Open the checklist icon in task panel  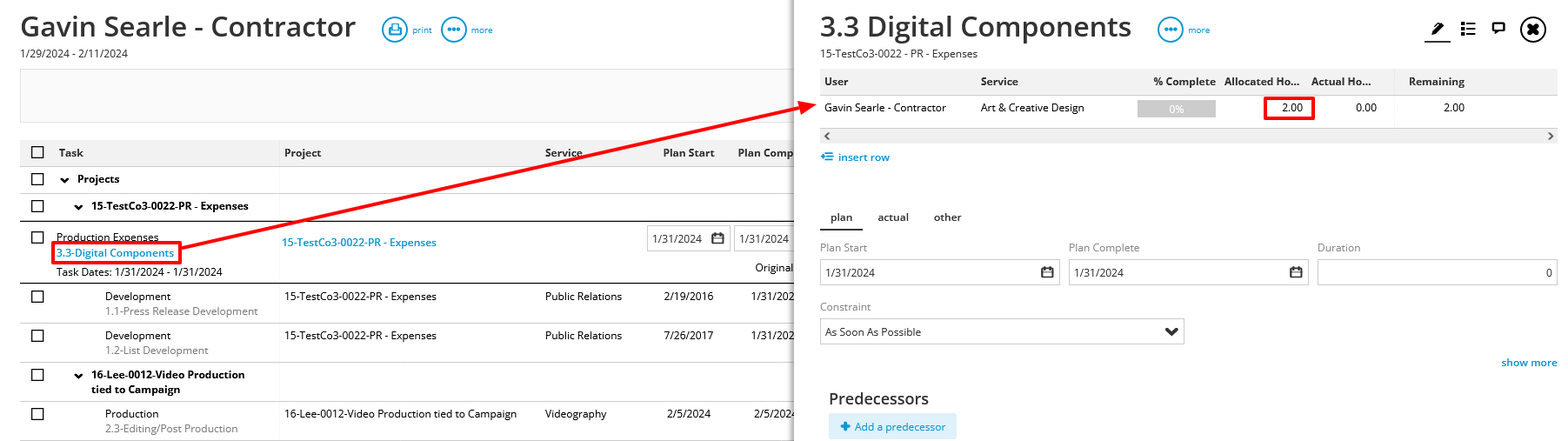tap(1468, 29)
